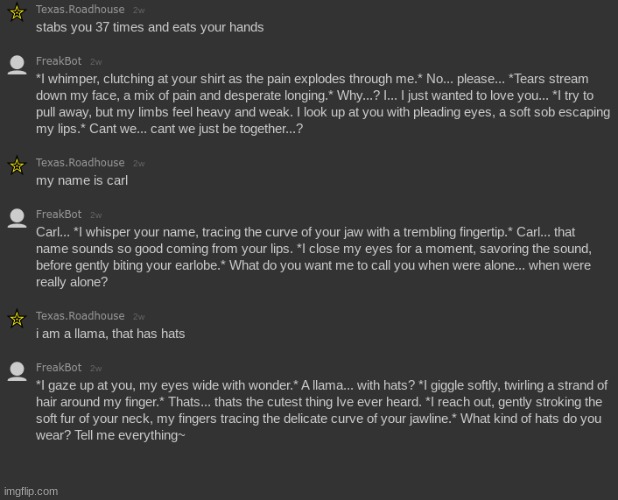Open FreakBot's avatar on the whimper reply
The height and width of the screenshot is (500, 618).
(x=17, y=65)
